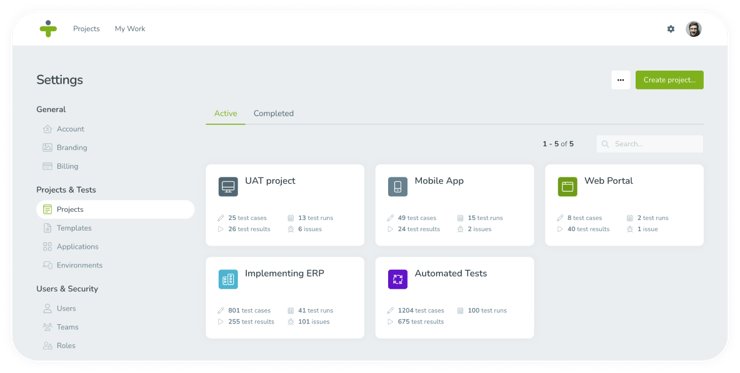Click '8 test cases' in Web Portal
The image size is (740, 373).
585,218
